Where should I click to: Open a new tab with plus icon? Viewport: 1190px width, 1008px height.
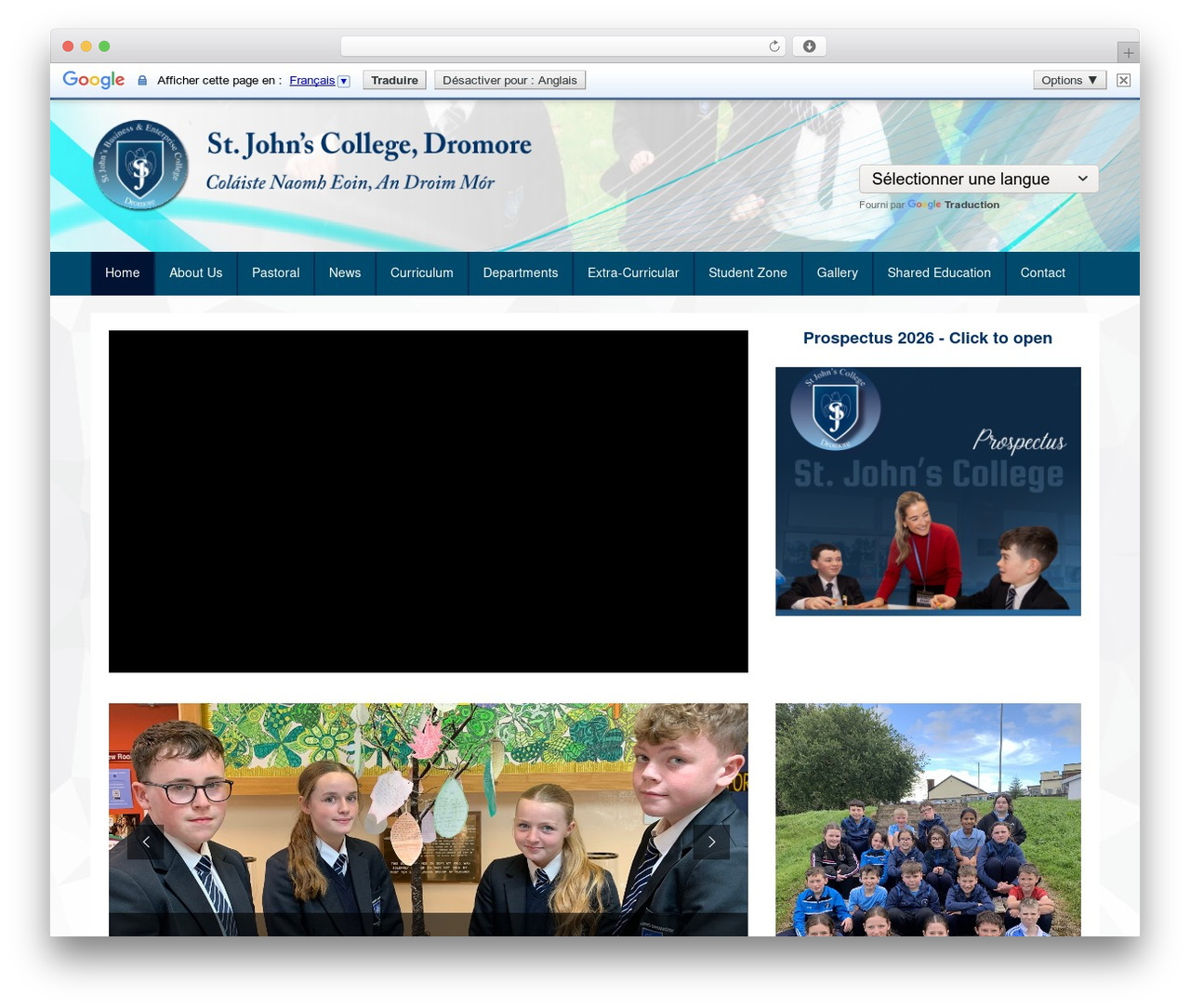1128,53
